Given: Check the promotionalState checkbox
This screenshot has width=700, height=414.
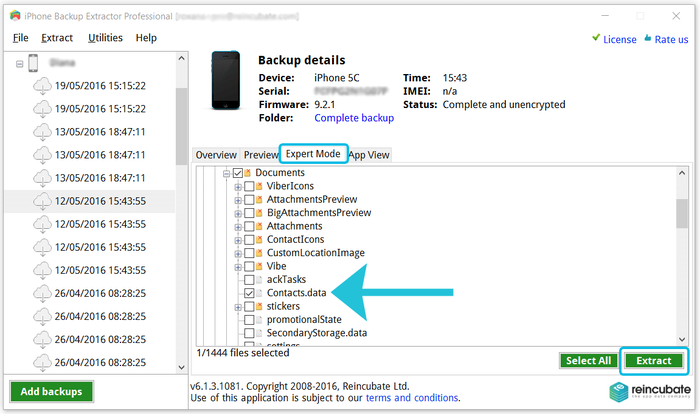Looking at the screenshot, I should pos(250,320).
